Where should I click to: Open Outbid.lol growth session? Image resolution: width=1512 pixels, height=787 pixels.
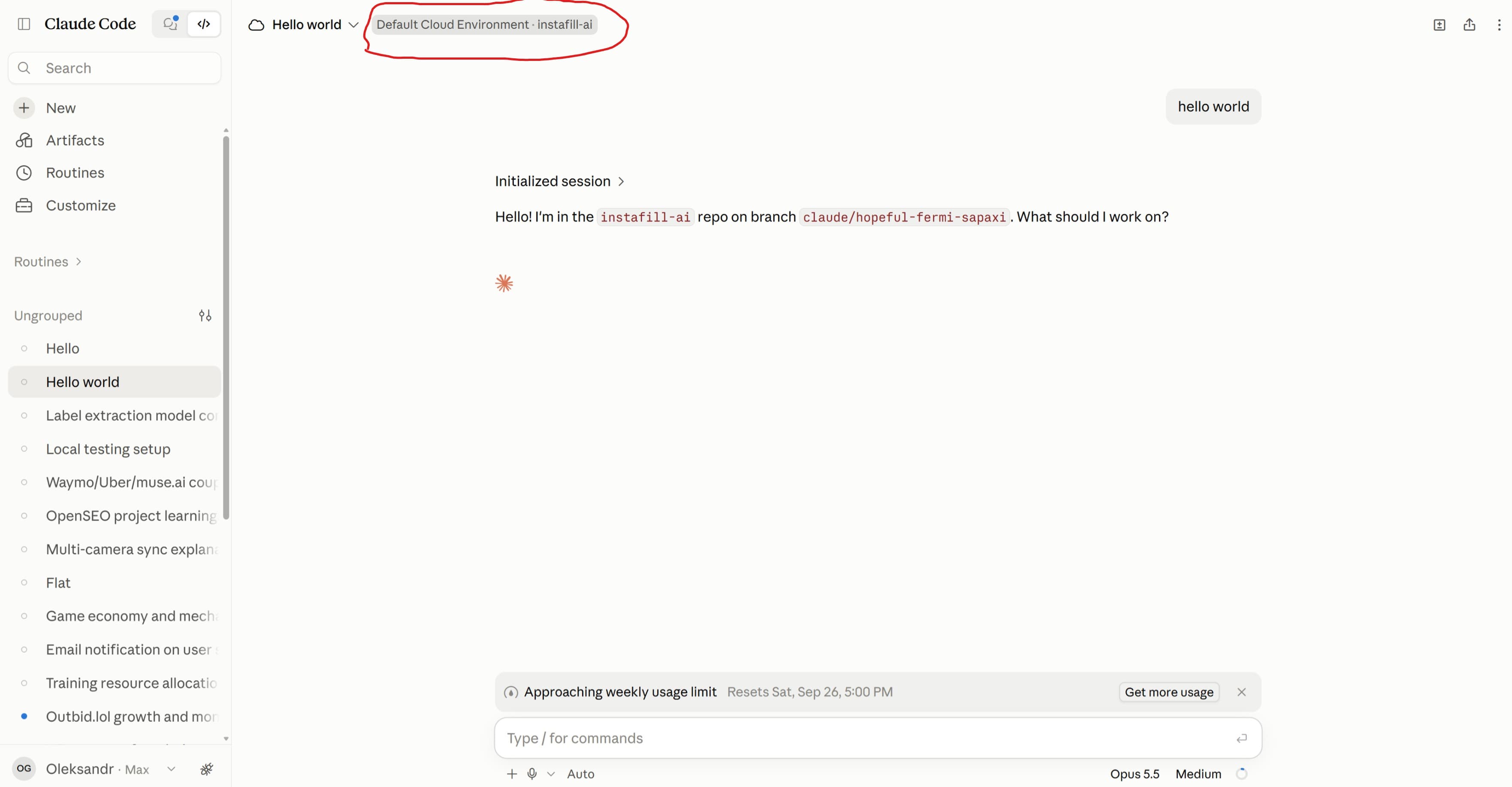[x=115, y=717]
